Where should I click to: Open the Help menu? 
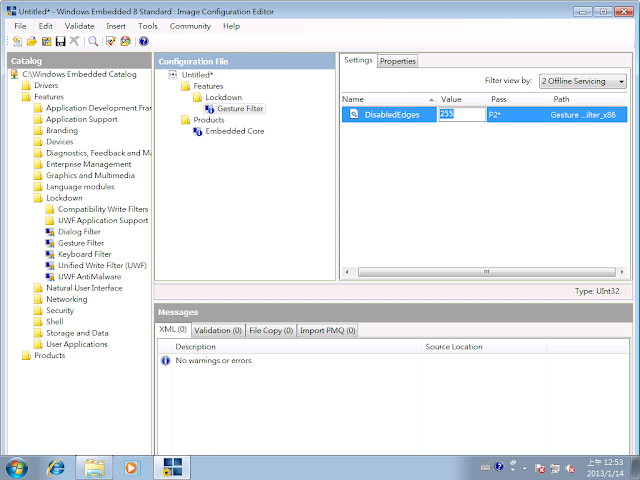point(231,26)
